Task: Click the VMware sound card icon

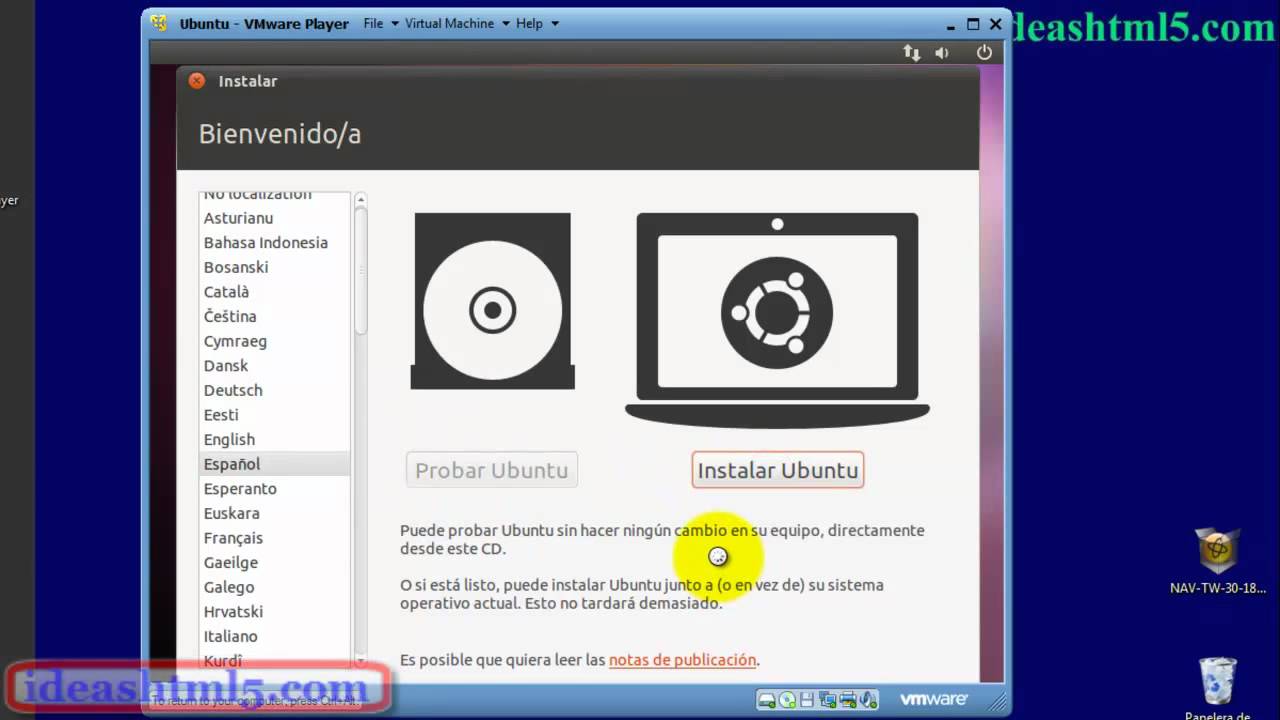Action: point(868,699)
